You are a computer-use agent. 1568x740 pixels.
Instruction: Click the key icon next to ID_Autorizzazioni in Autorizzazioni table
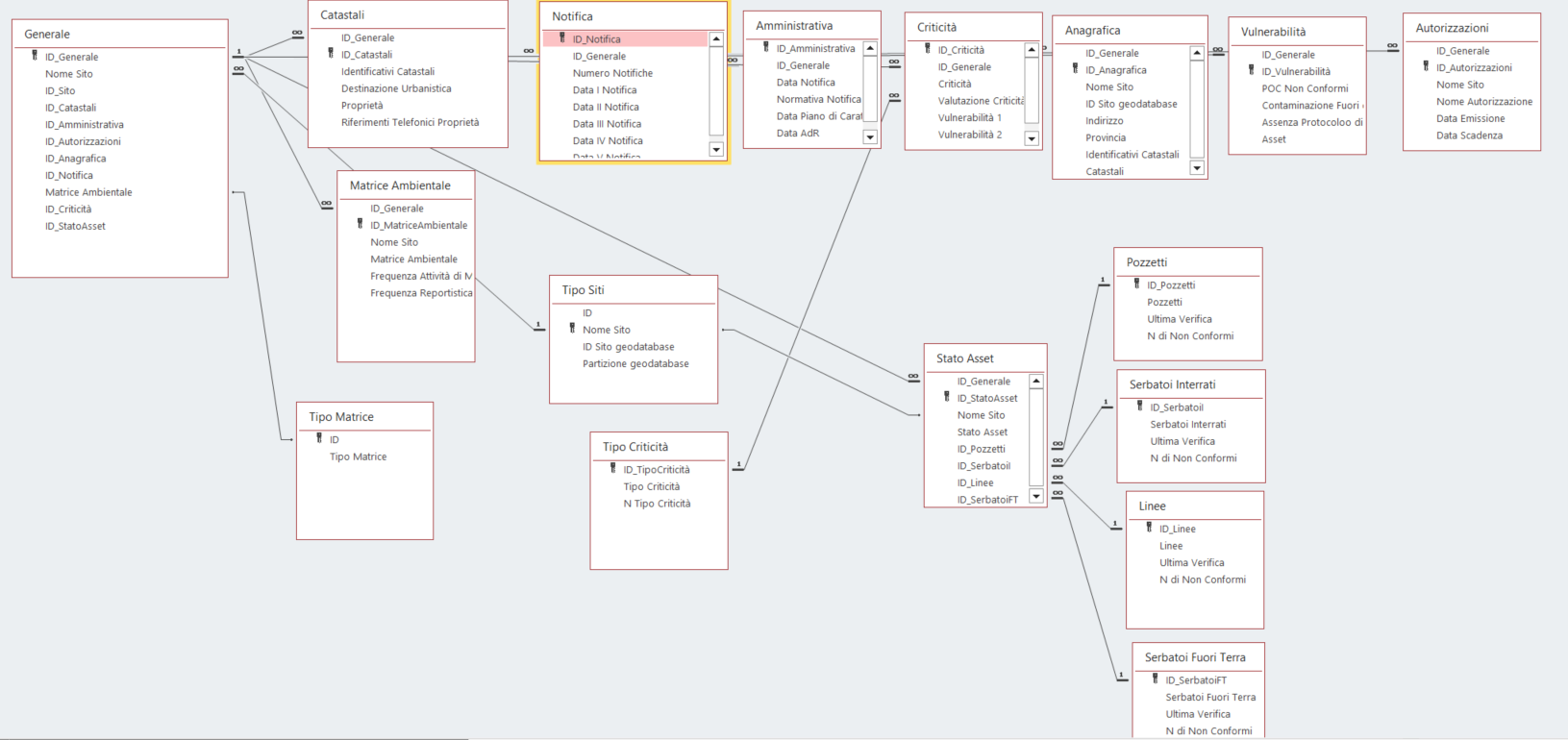pos(1426,66)
